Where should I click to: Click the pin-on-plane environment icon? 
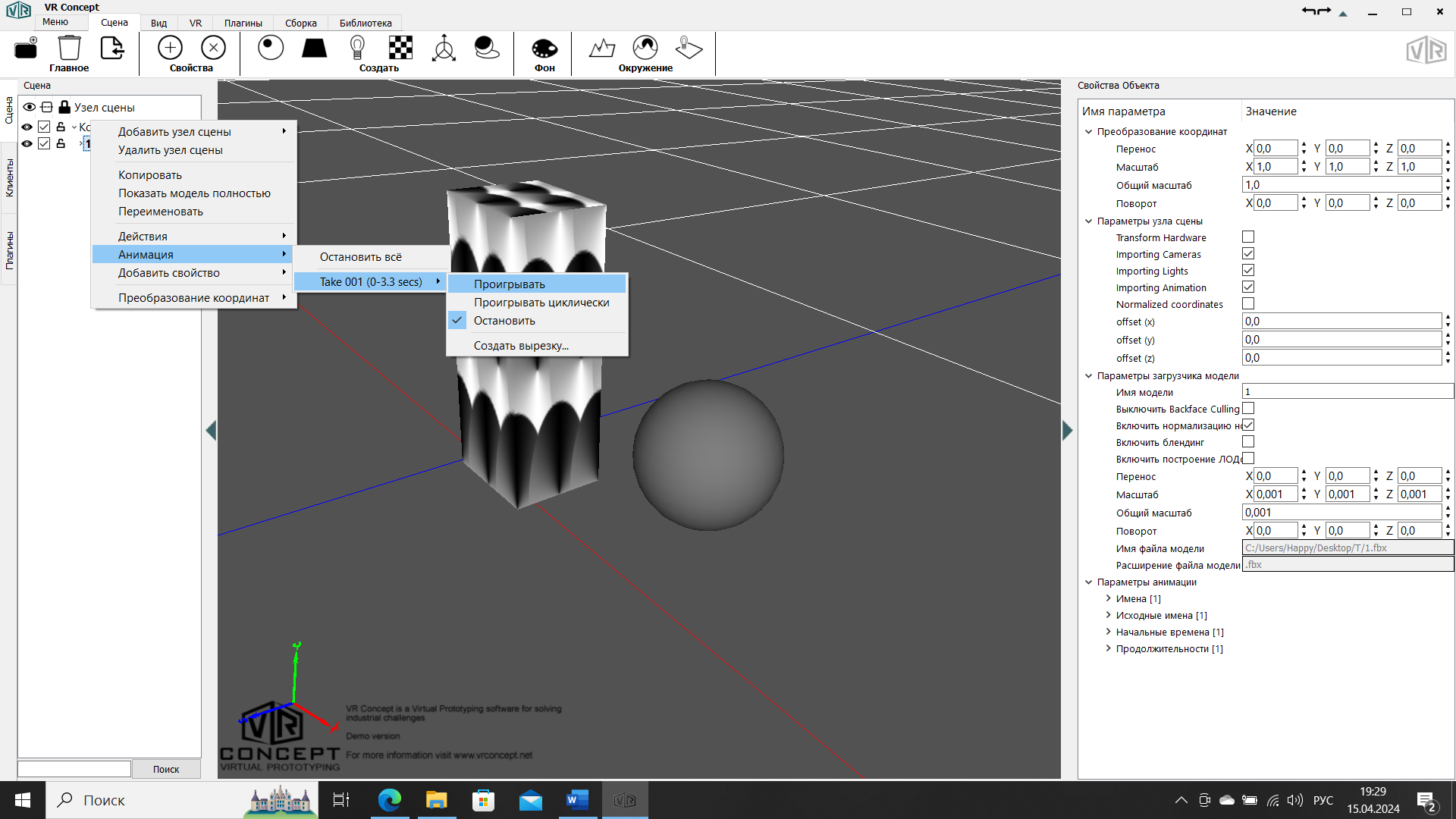[x=689, y=48]
